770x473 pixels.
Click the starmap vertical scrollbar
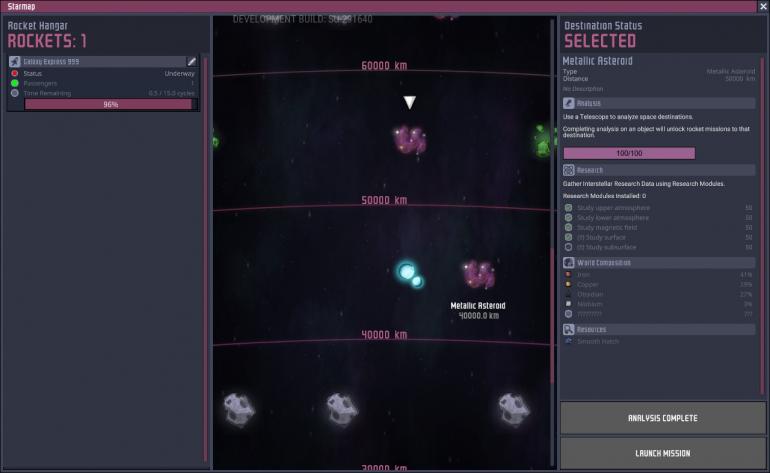552,314
